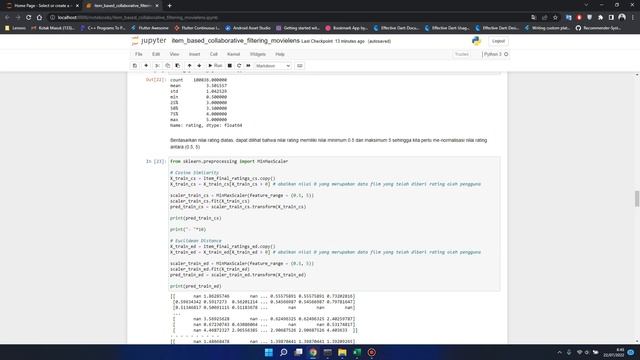Open the File menu
The height and width of the screenshot is (360, 640).
pos(139,54)
